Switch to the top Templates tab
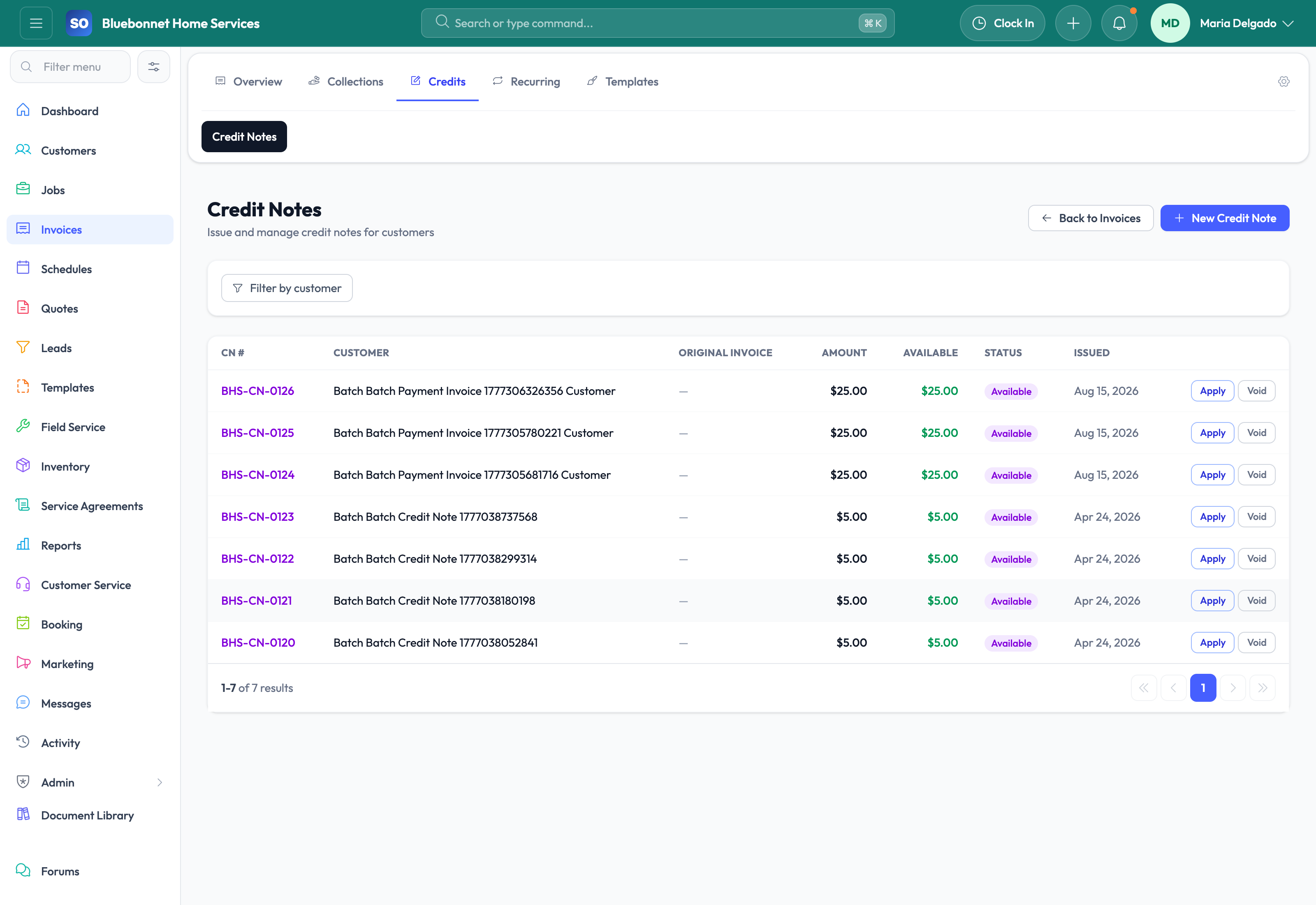The height and width of the screenshot is (905, 1316). (x=622, y=81)
